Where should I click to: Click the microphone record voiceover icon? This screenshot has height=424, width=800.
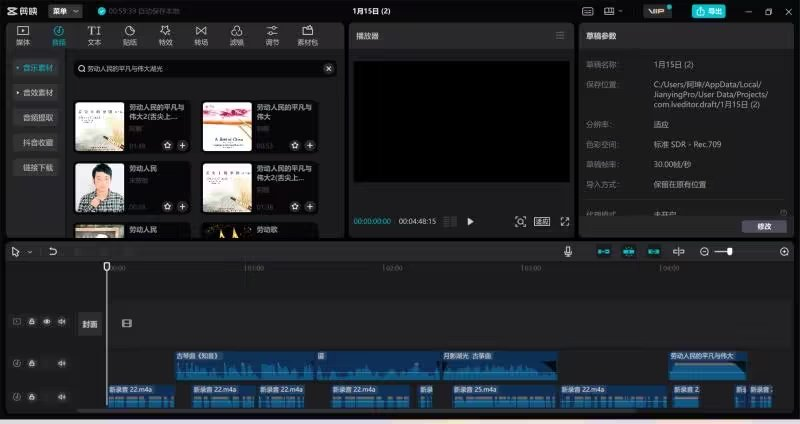(568, 252)
